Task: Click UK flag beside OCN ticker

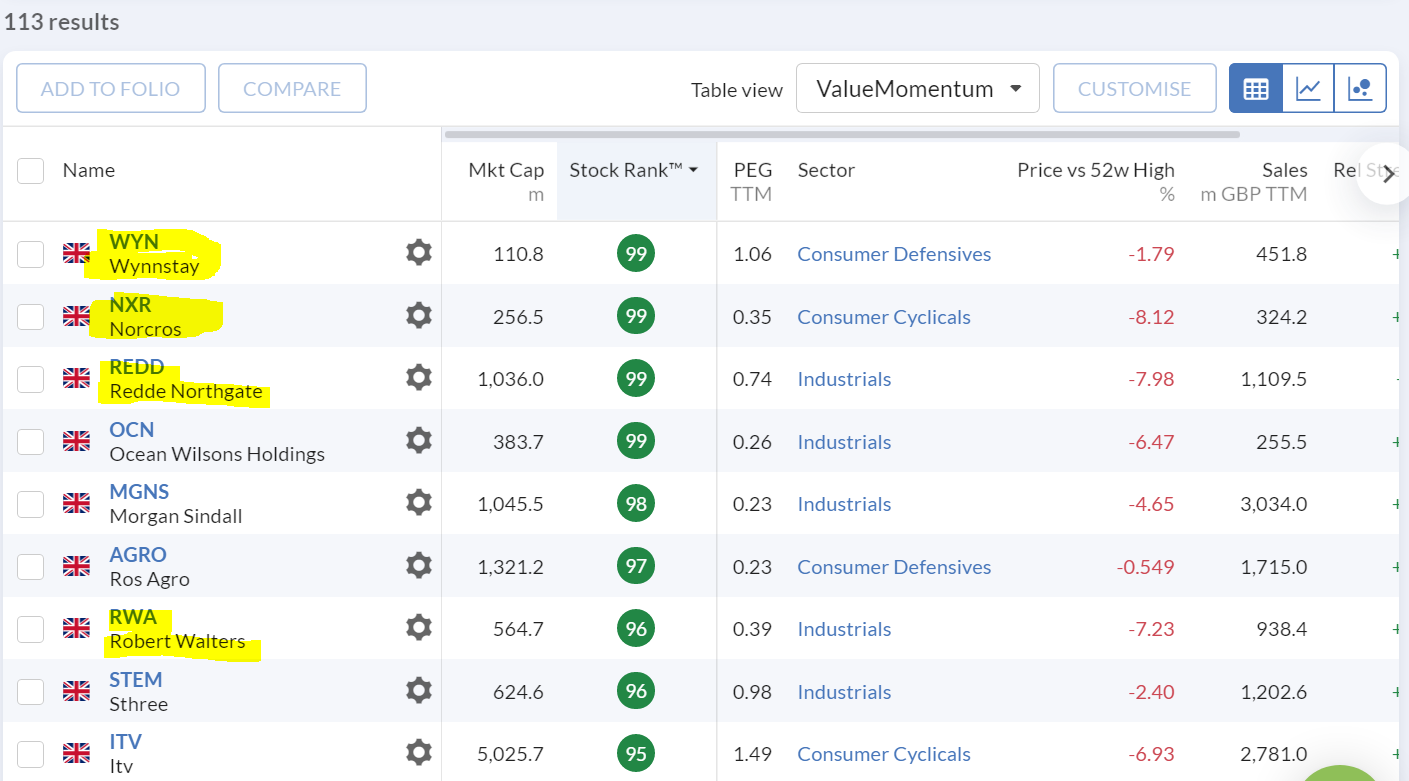Action: click(76, 441)
